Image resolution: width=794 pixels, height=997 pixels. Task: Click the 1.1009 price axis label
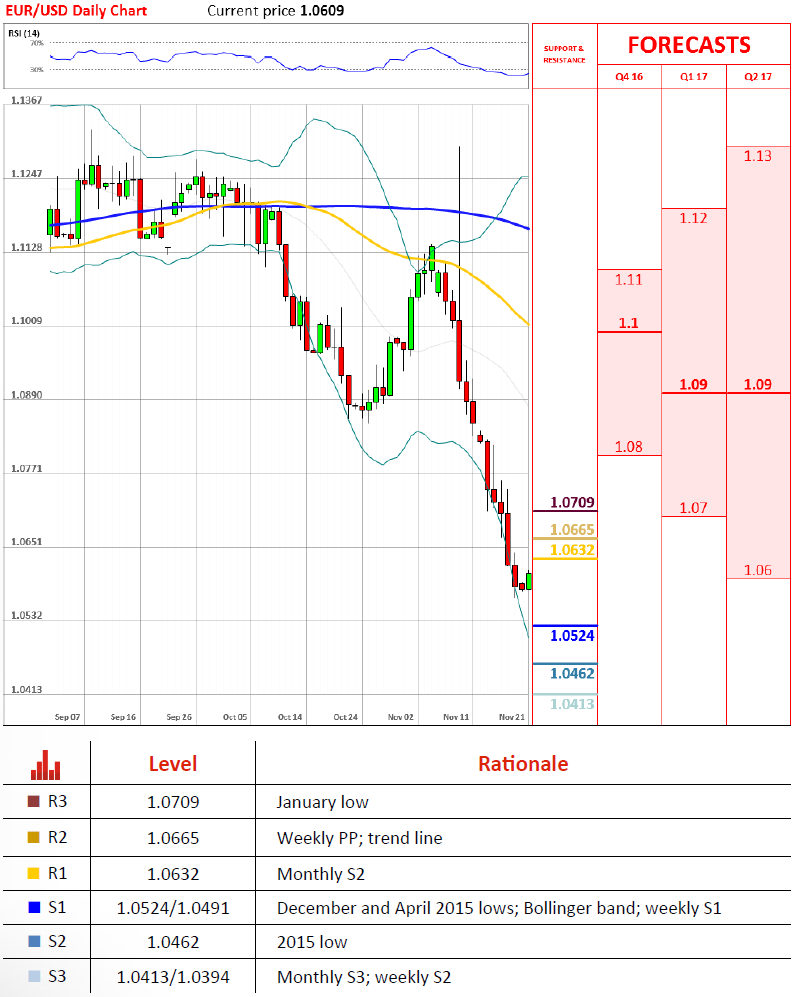(x=26, y=320)
